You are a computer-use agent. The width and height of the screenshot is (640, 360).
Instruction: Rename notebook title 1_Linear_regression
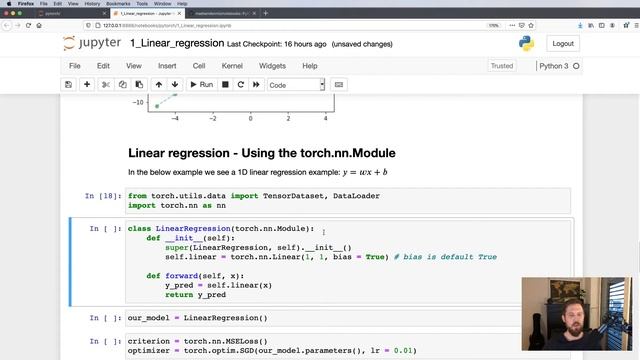click(177, 43)
